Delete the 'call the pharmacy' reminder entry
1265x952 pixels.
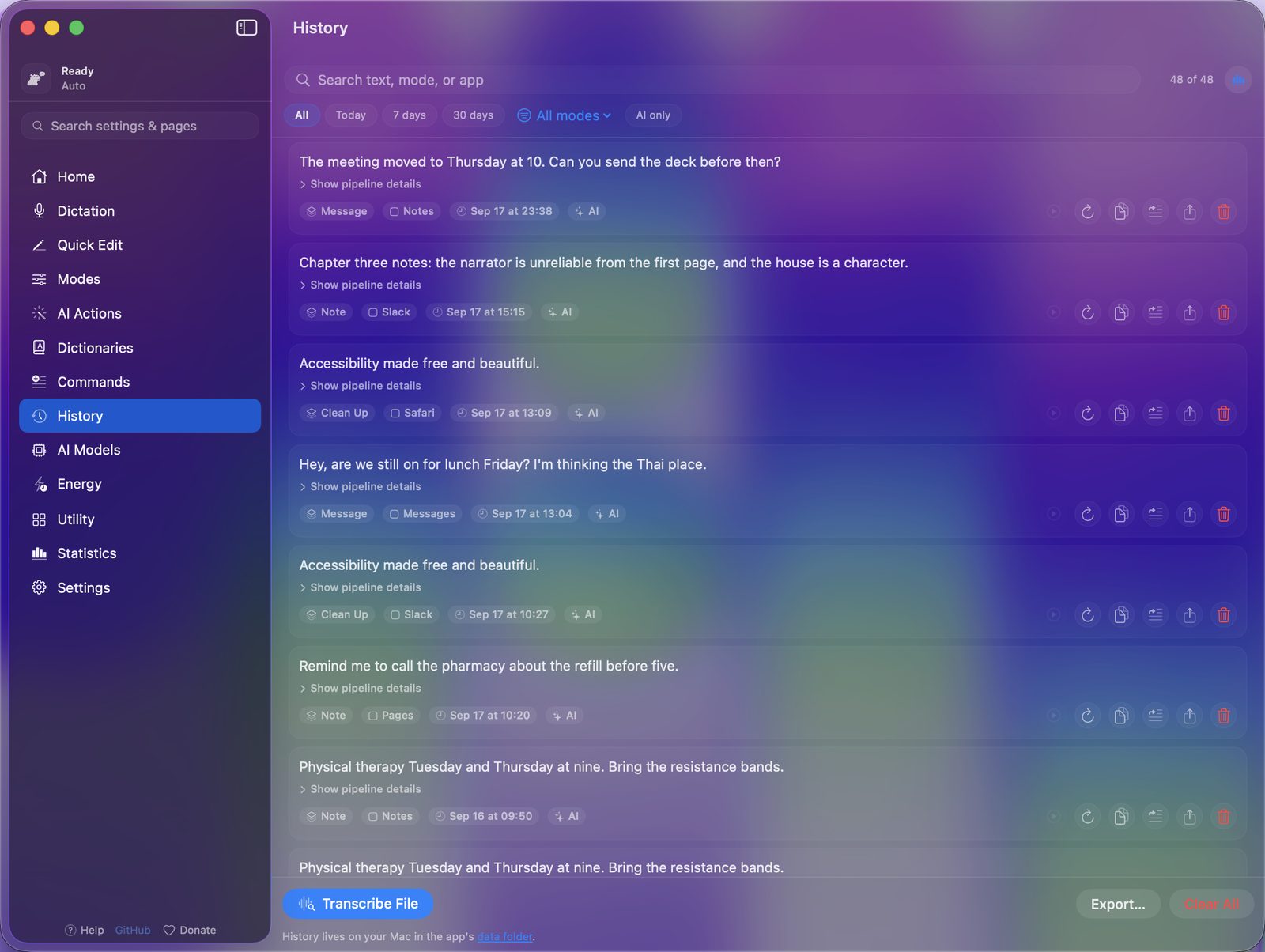(x=1223, y=716)
